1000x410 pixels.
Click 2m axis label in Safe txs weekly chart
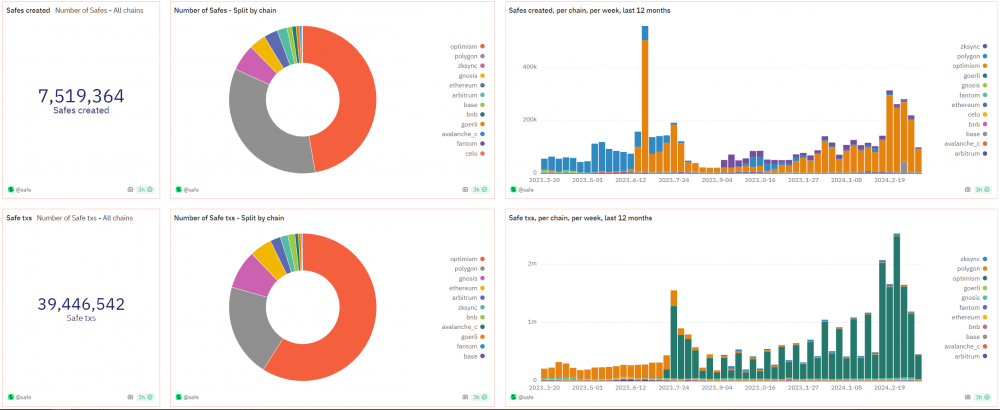(531, 263)
